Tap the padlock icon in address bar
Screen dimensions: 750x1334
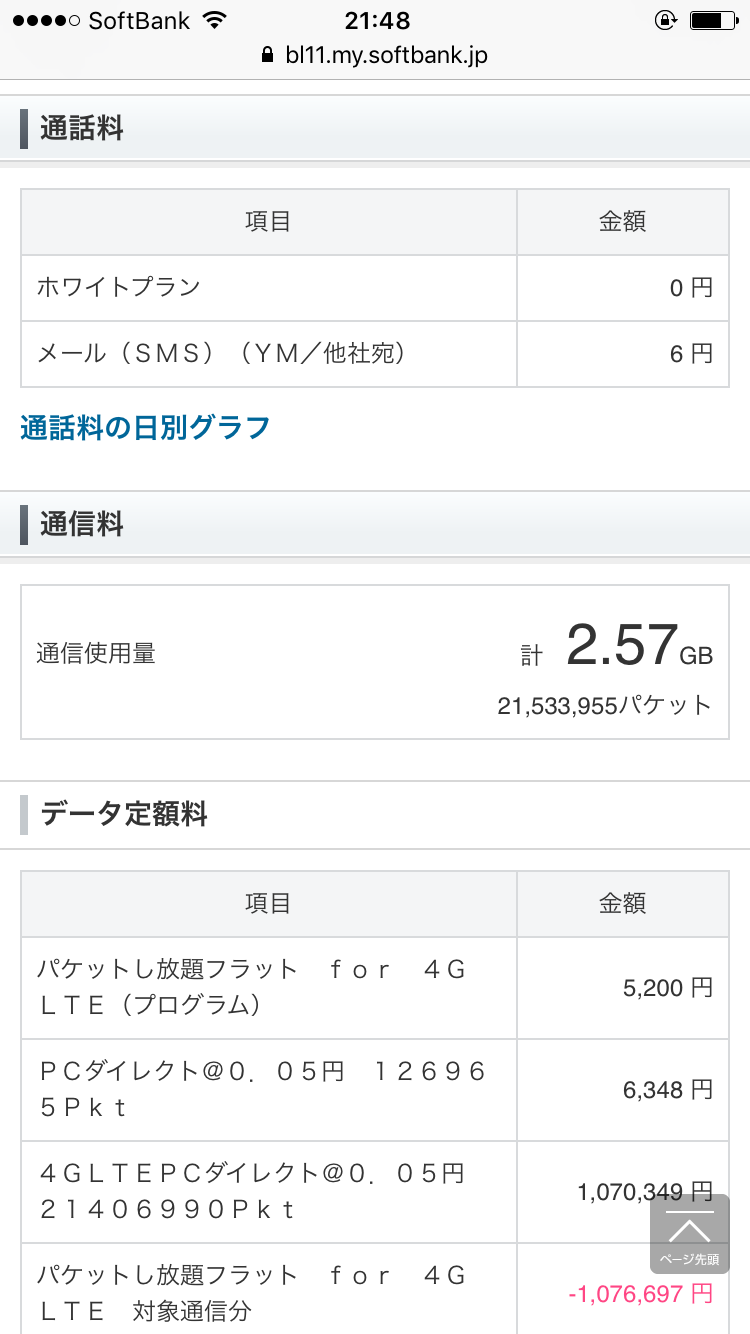(x=266, y=55)
